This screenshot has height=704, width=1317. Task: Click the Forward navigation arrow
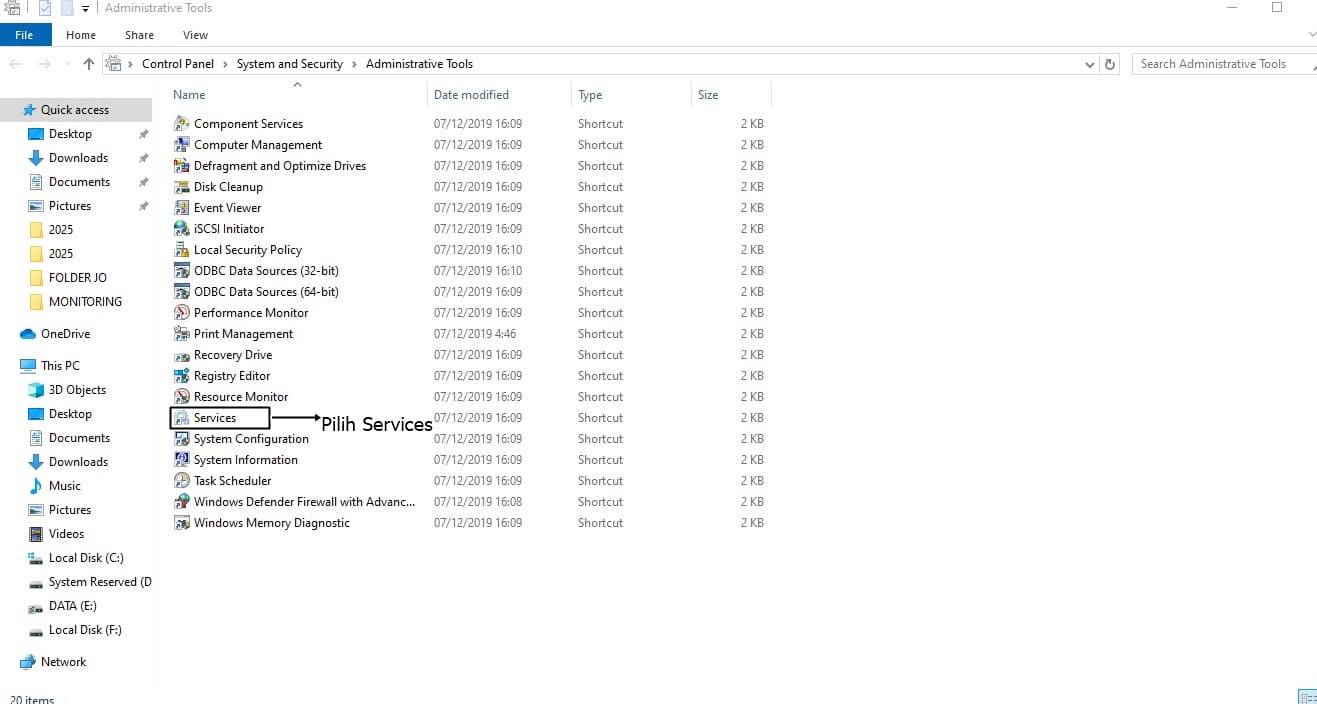[x=44, y=63]
